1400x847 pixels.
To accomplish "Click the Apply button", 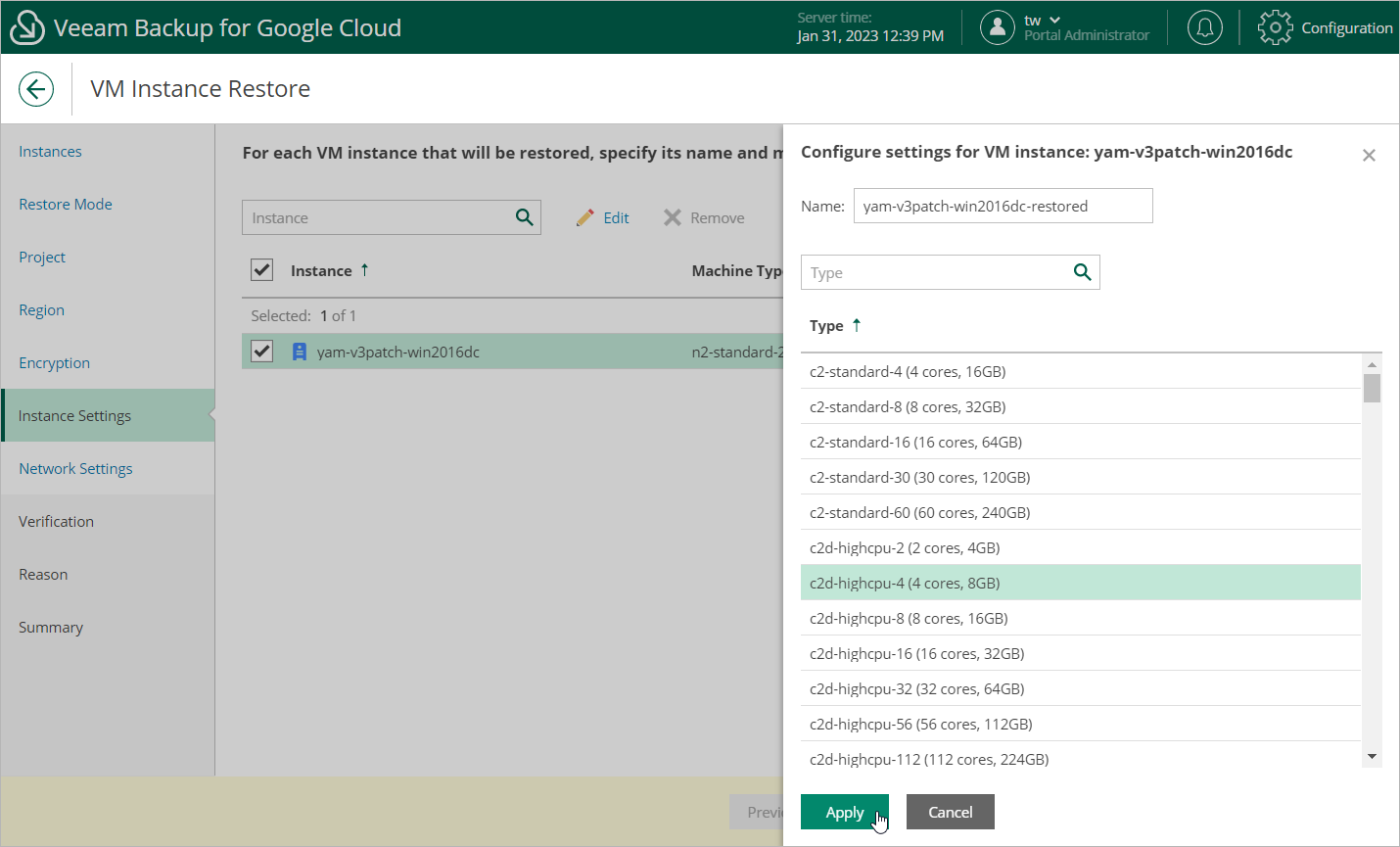I will 845,812.
